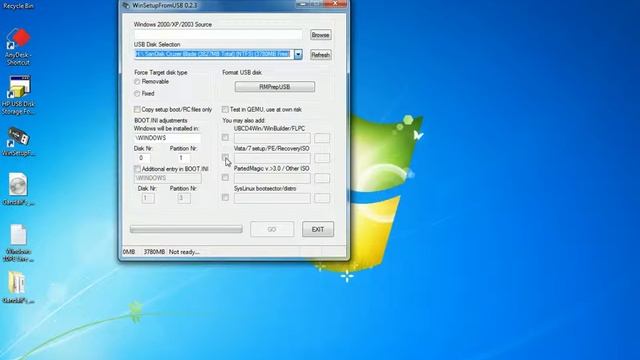The width and height of the screenshot is (640, 360).
Task: Click browse button beside UBCD4Win field
Action: coord(322,138)
